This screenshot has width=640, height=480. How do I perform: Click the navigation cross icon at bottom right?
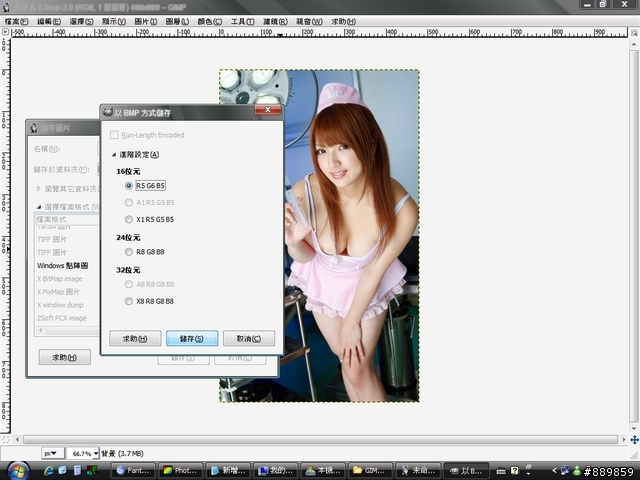tap(634, 440)
